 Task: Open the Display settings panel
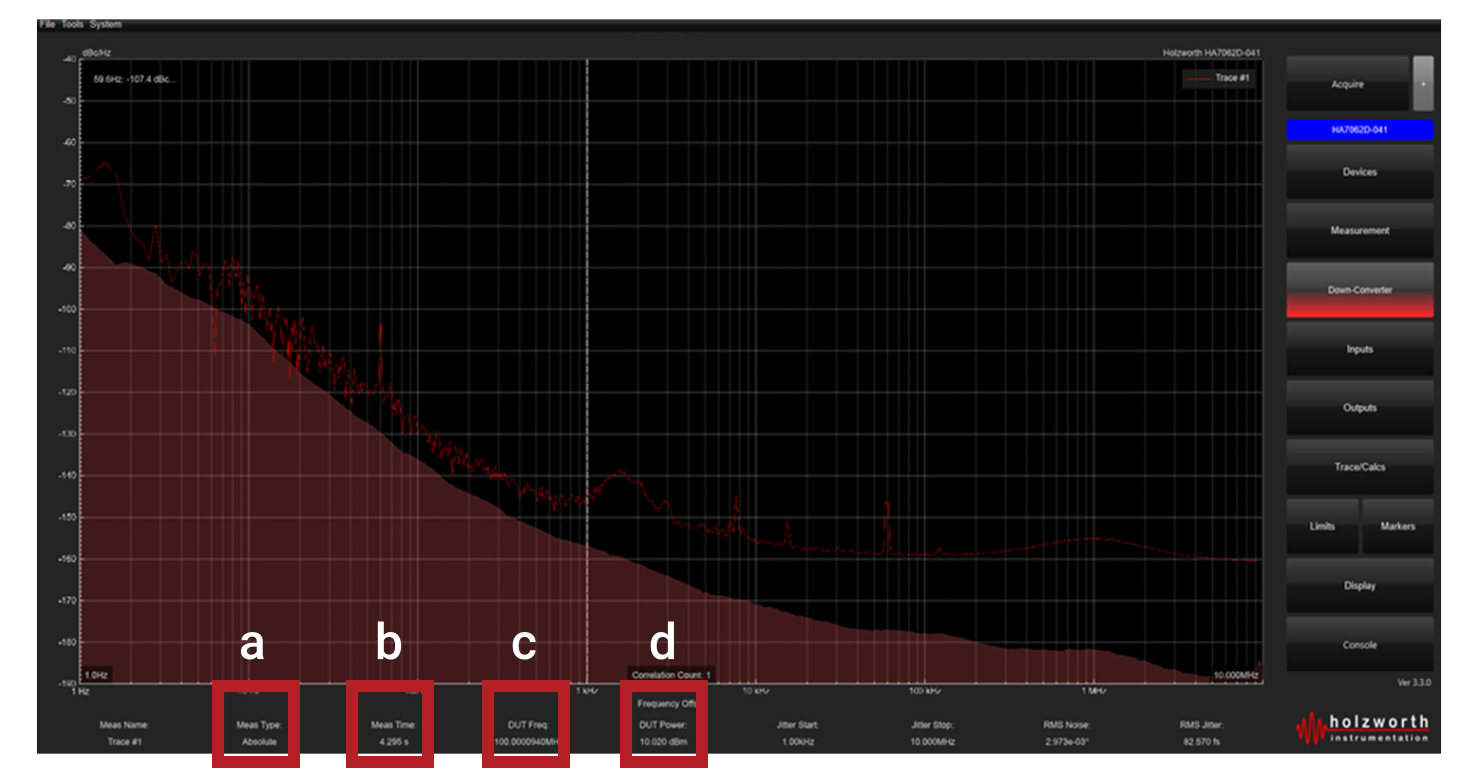click(1359, 586)
